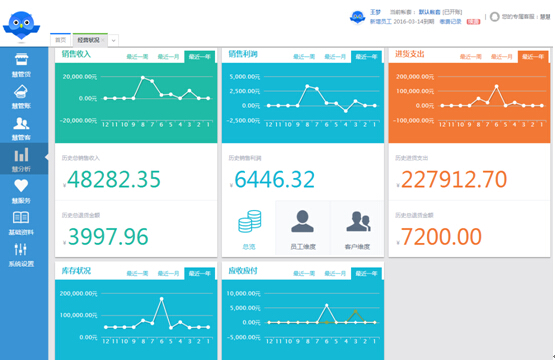Open the 慧服务 heart icon

tap(21, 186)
